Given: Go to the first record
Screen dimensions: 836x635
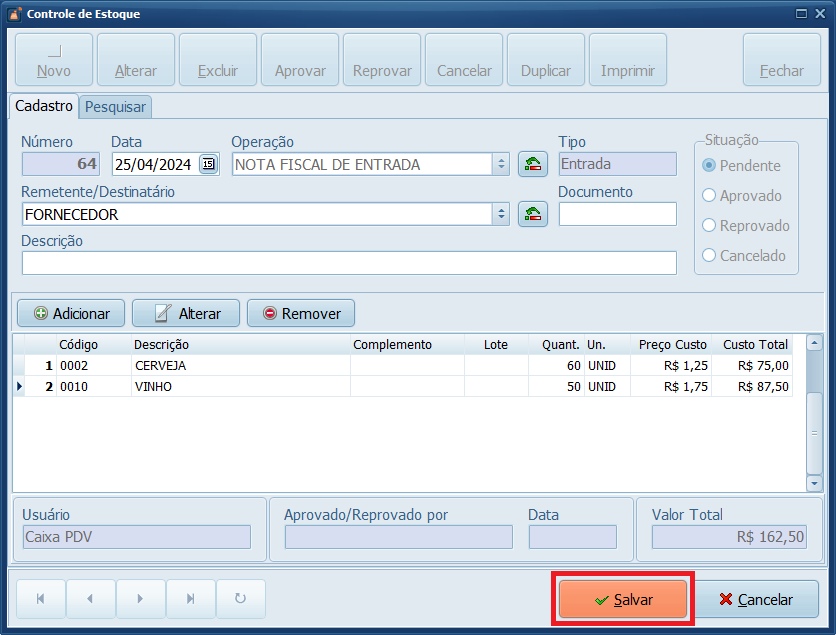Looking at the screenshot, I should [x=41, y=599].
